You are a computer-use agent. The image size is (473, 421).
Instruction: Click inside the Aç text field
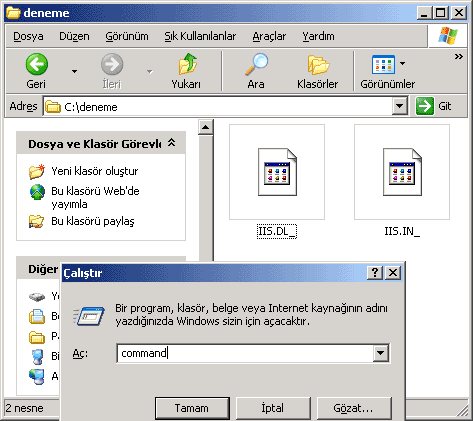245,353
